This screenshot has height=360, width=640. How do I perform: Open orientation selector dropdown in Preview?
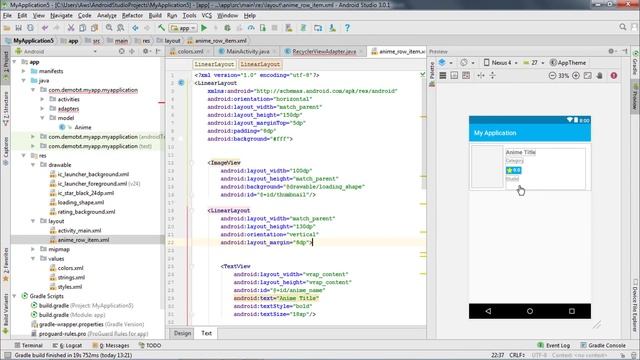click(467, 62)
